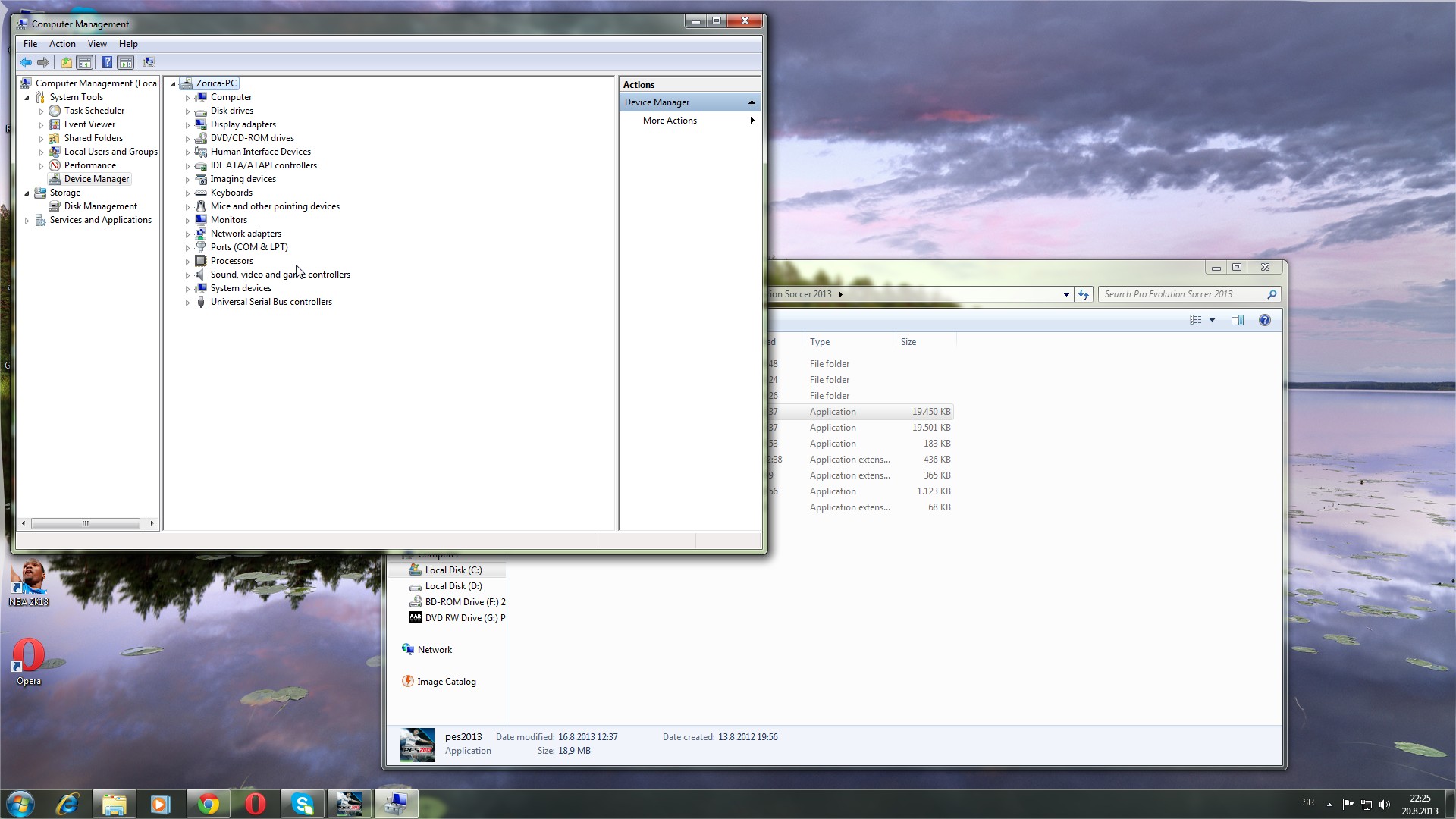
Task: Open the NBA 2K13 desktop shortcut
Action: click(x=29, y=582)
